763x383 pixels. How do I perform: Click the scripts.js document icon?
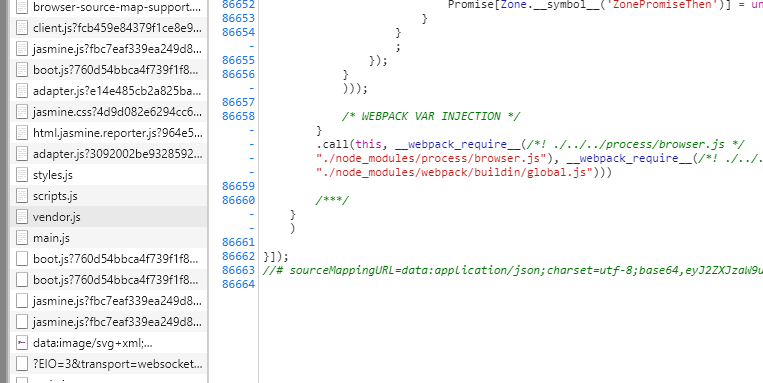(22, 196)
